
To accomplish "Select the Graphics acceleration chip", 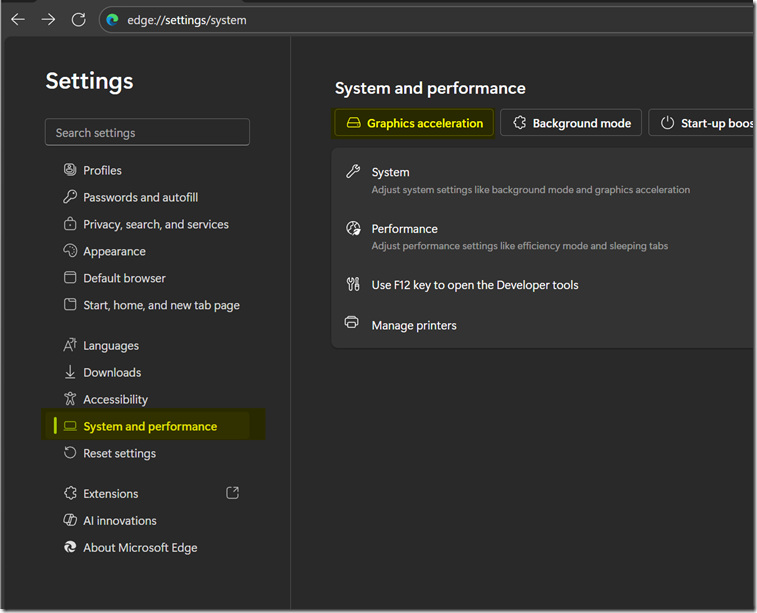I will [414, 123].
